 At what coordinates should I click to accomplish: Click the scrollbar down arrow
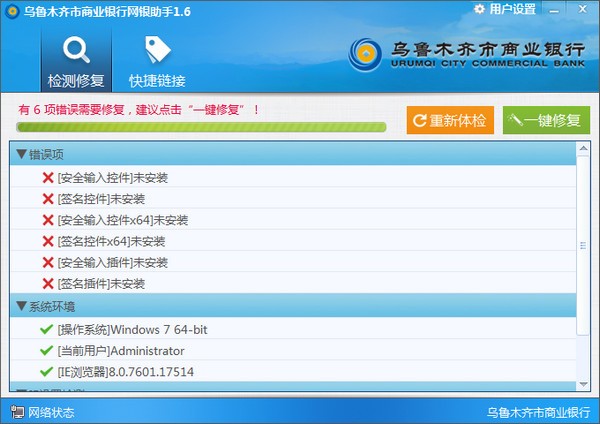584,385
